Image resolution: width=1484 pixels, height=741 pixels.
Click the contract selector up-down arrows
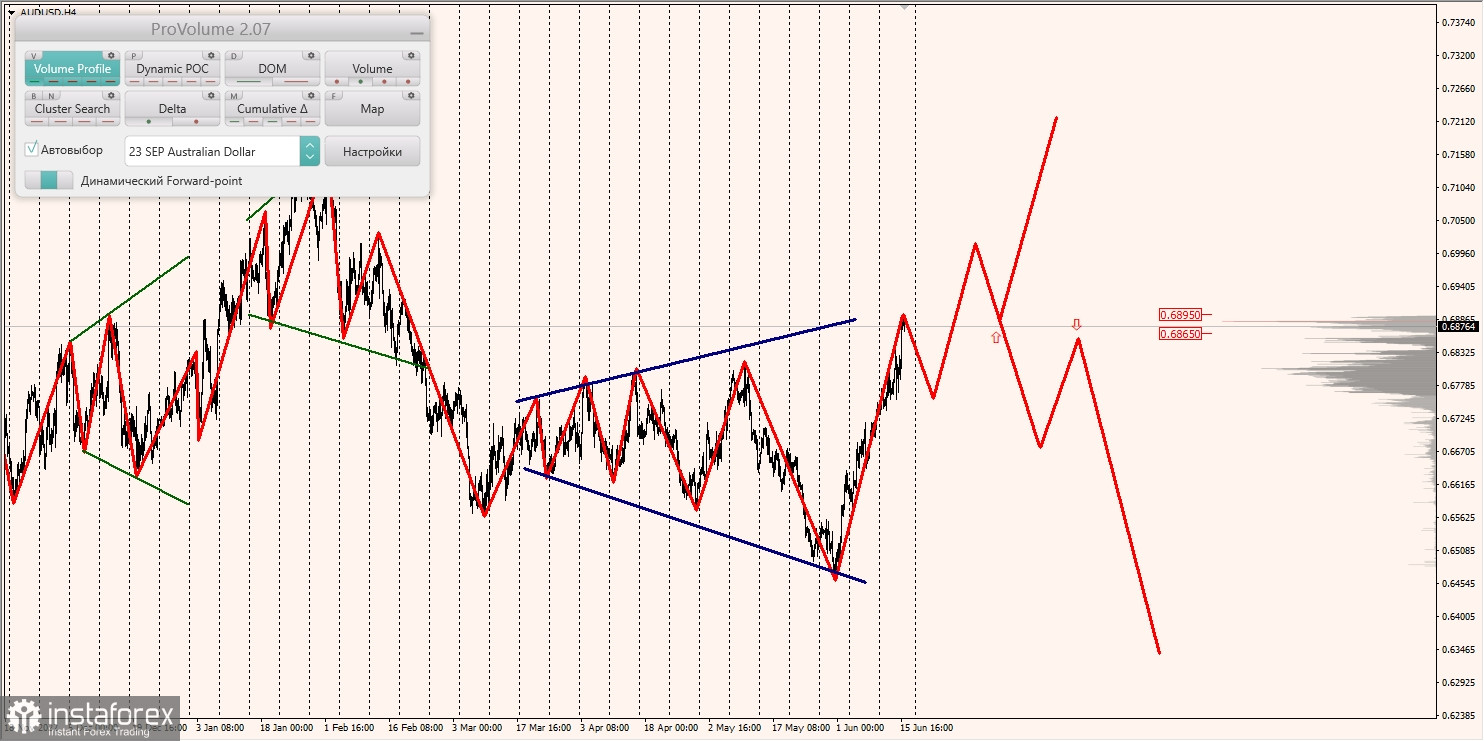click(x=310, y=151)
